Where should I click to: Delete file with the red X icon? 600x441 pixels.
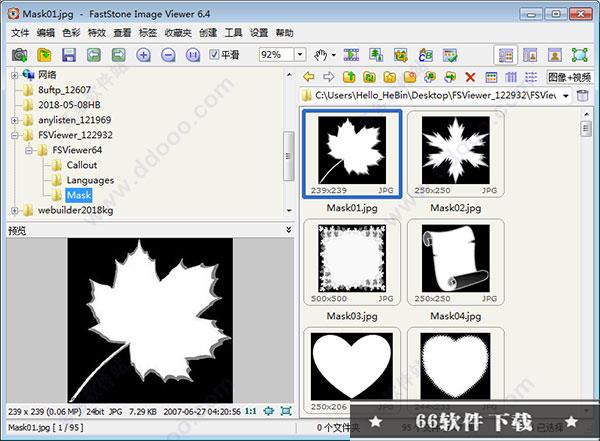tap(470, 77)
